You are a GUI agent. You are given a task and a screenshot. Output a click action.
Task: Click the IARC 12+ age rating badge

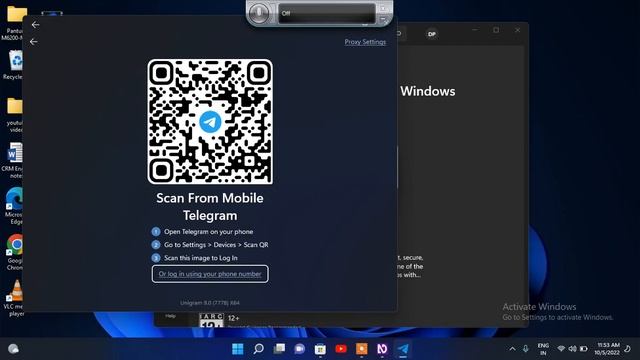point(211,320)
